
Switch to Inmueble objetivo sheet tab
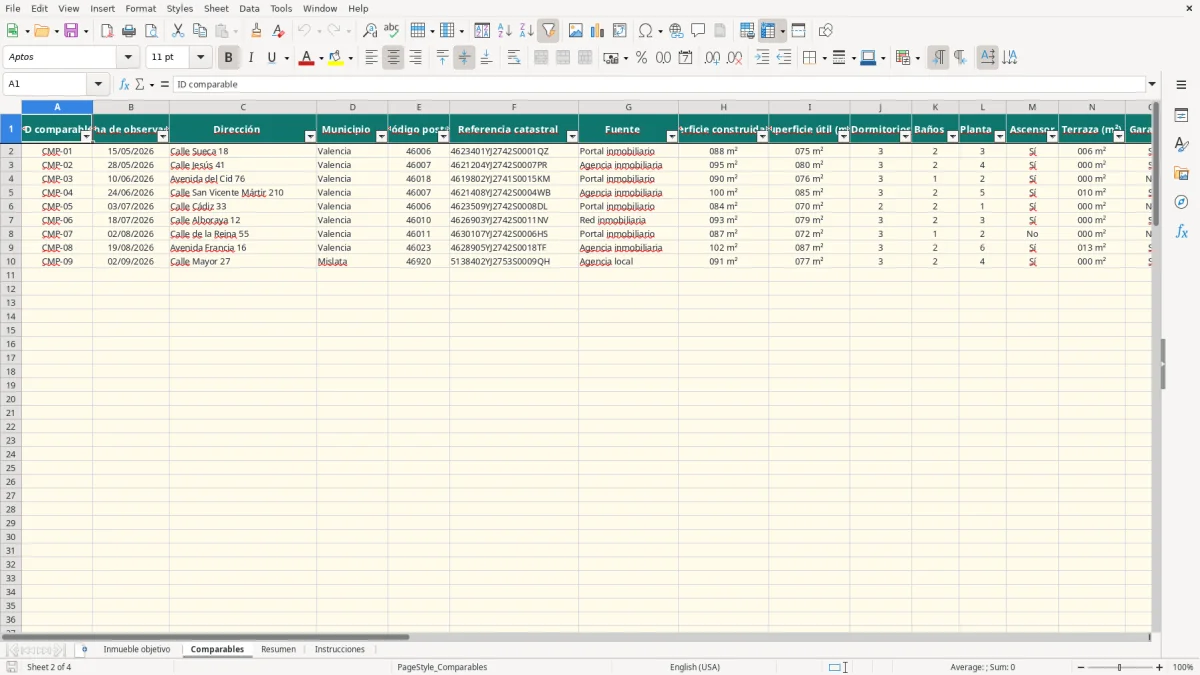click(137, 650)
